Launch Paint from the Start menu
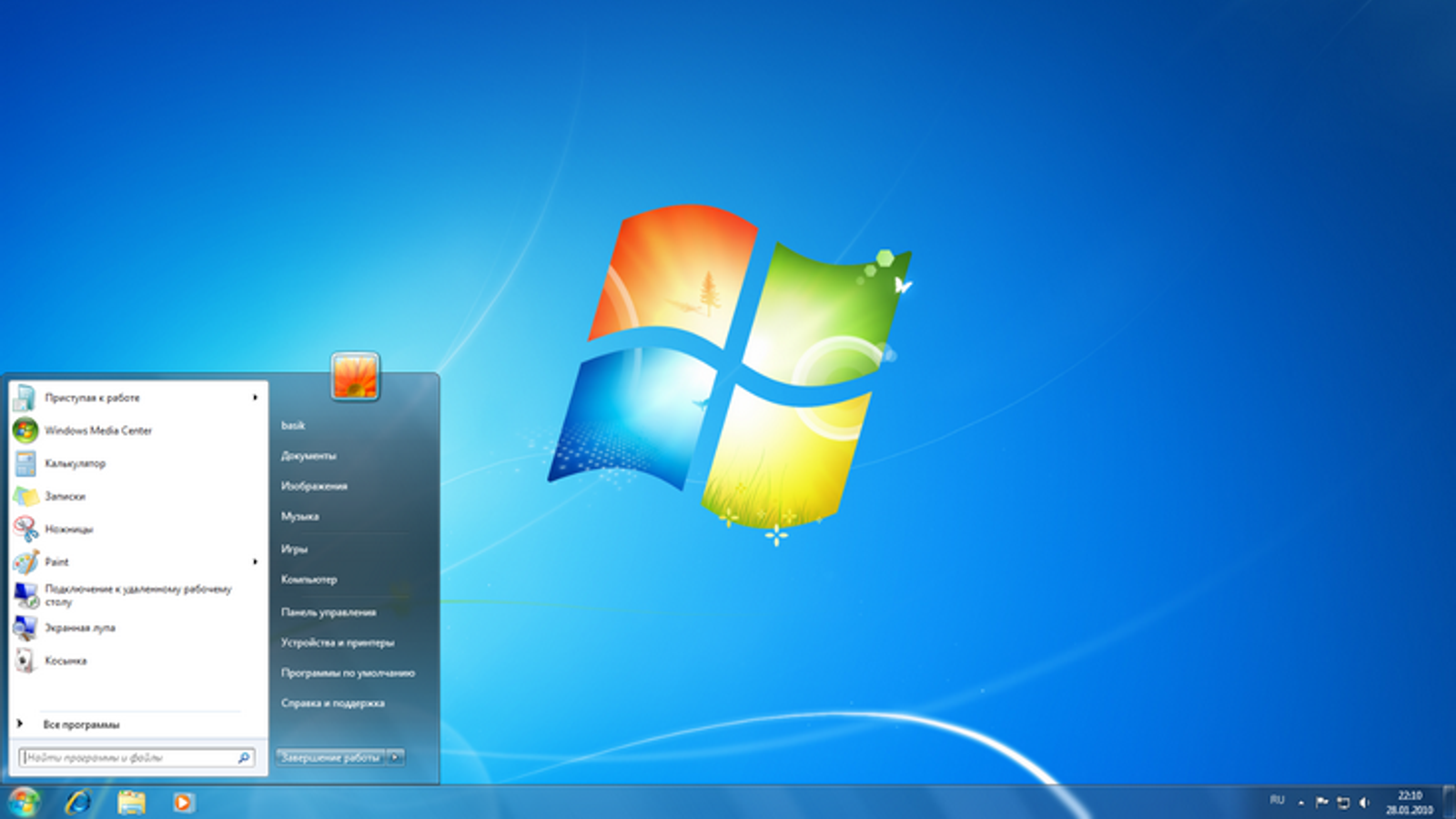The width and height of the screenshot is (1456, 819). coord(129,561)
